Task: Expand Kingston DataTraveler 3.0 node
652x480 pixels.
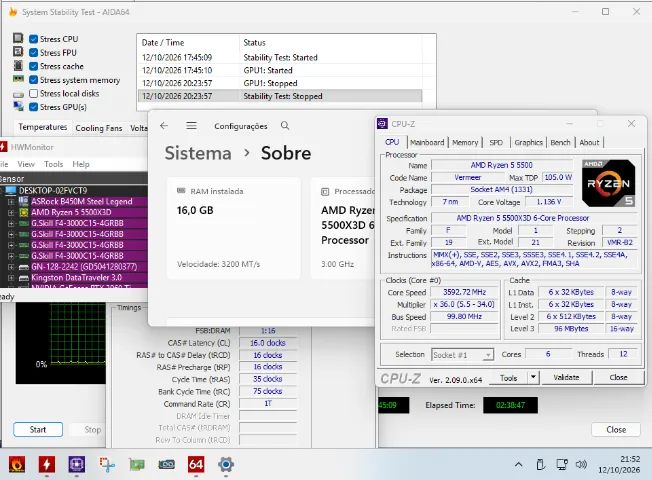Action: [x=11, y=277]
